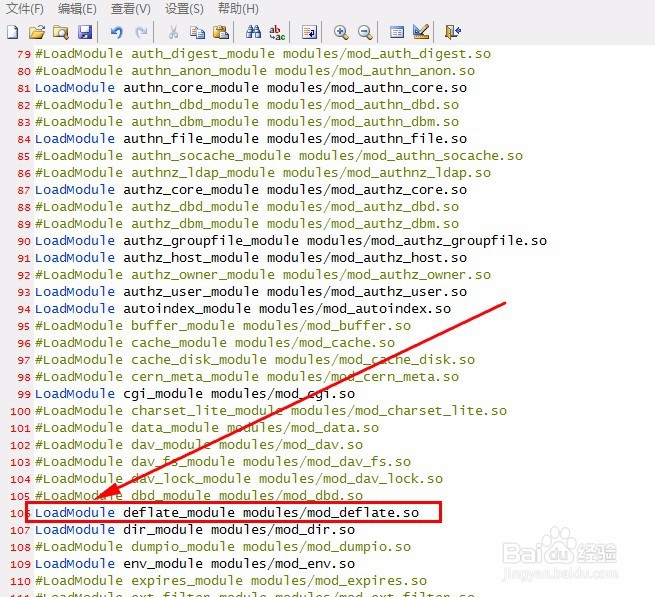Screen dimensions: 655x597
Task: Place cursor on authn_core_module line
Action: [x=251, y=88]
